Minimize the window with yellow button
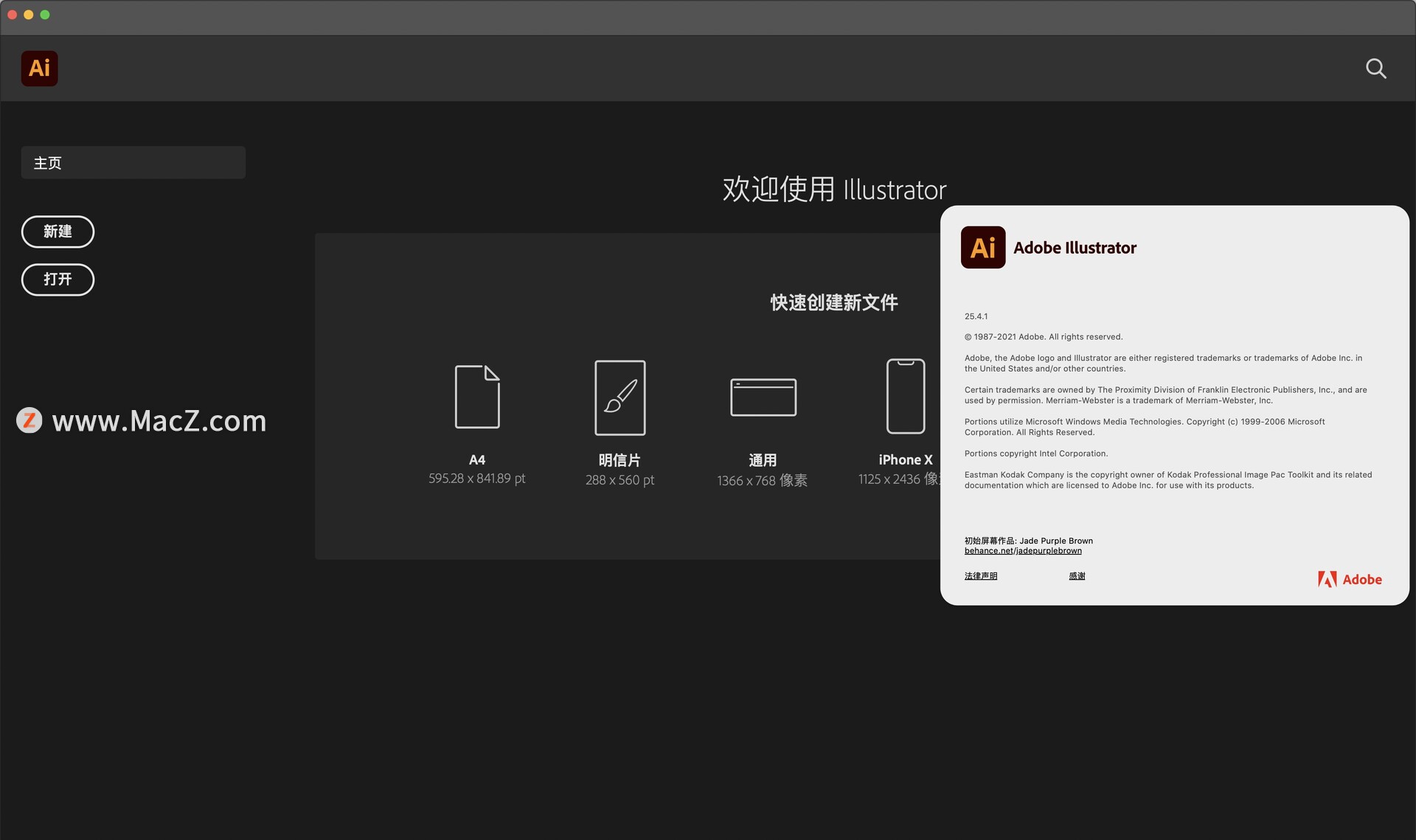Viewport: 1416px width, 840px height. point(28,15)
